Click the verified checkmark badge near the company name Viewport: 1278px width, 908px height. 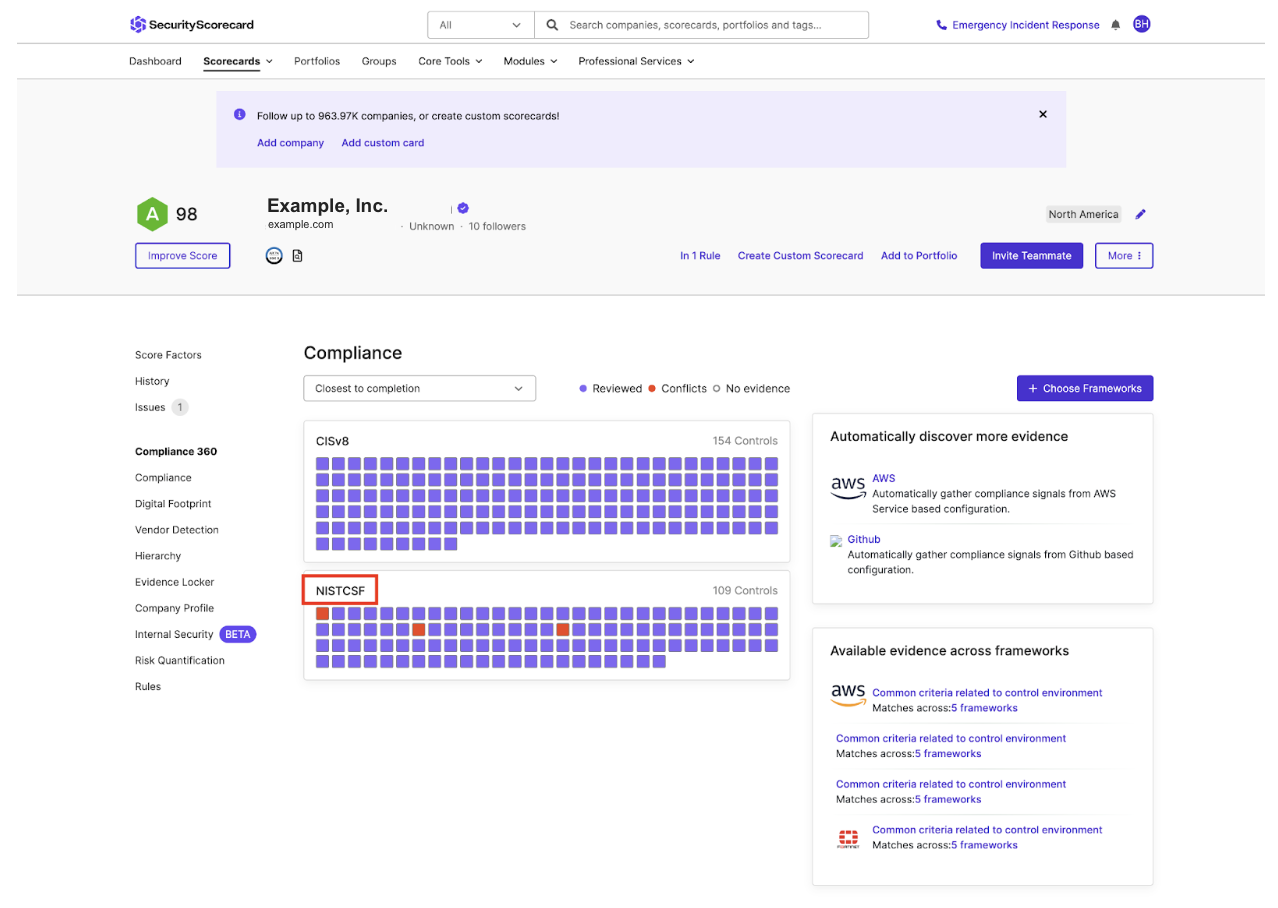(463, 208)
